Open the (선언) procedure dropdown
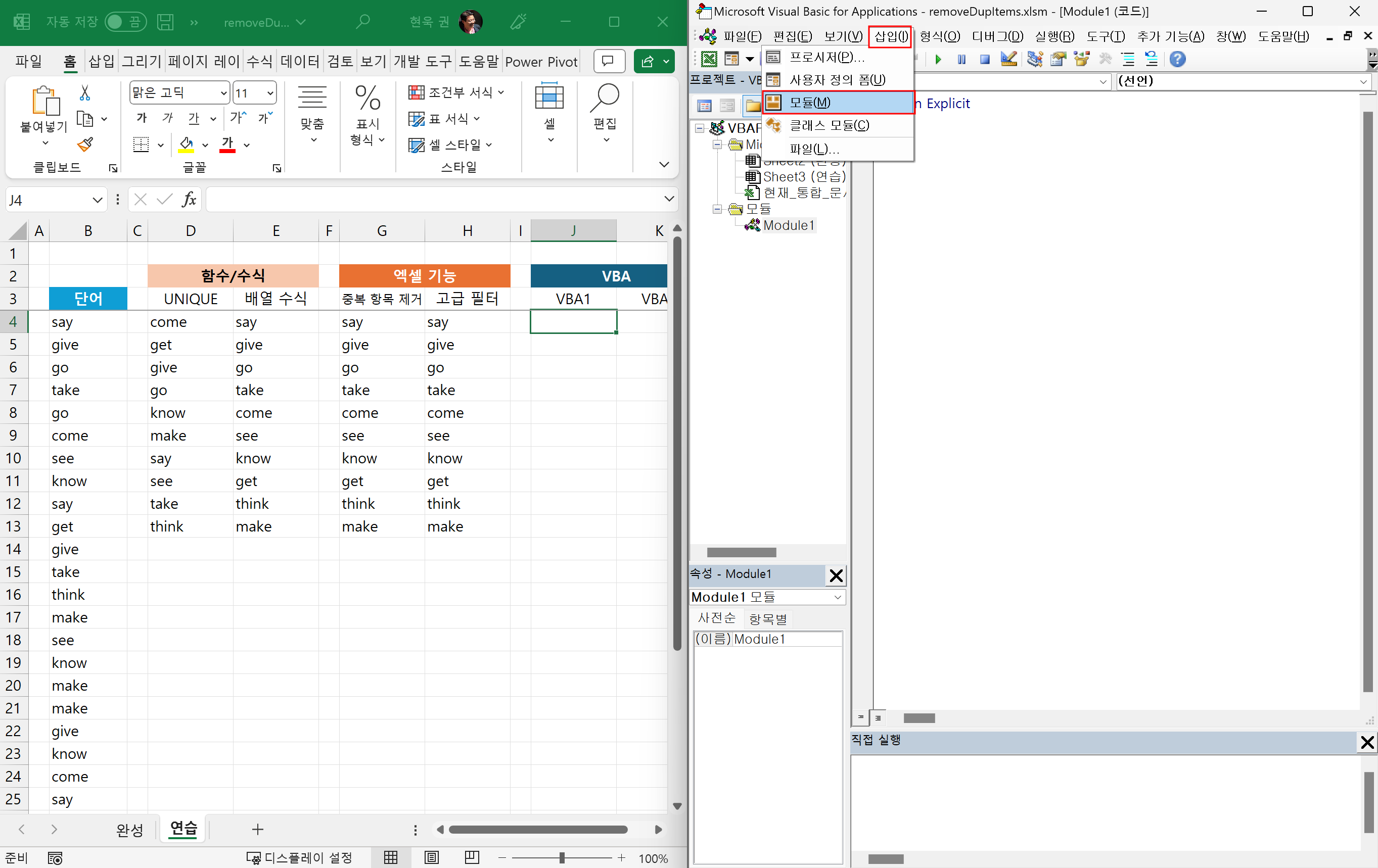Viewport: 1378px width, 868px height. [1363, 82]
